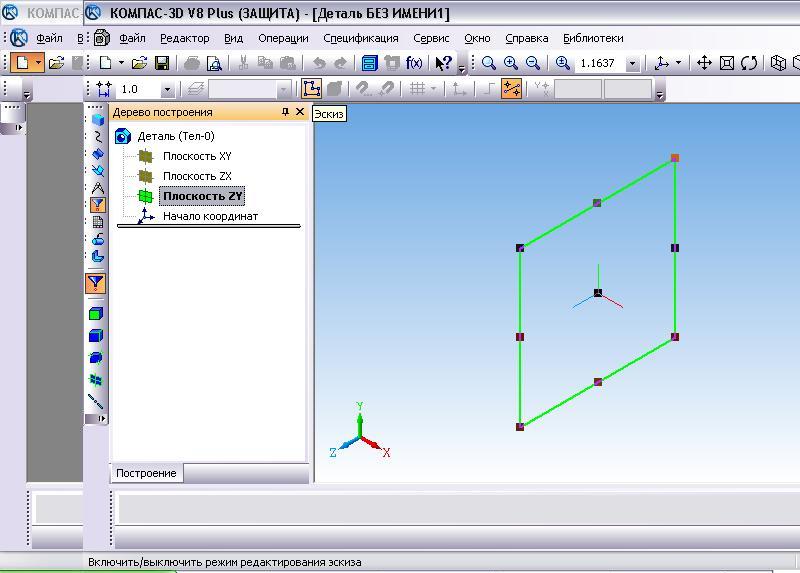The width and height of the screenshot is (800, 573).
Task: Toggle the highlighted Filter all funnel button
Action: click(95, 283)
